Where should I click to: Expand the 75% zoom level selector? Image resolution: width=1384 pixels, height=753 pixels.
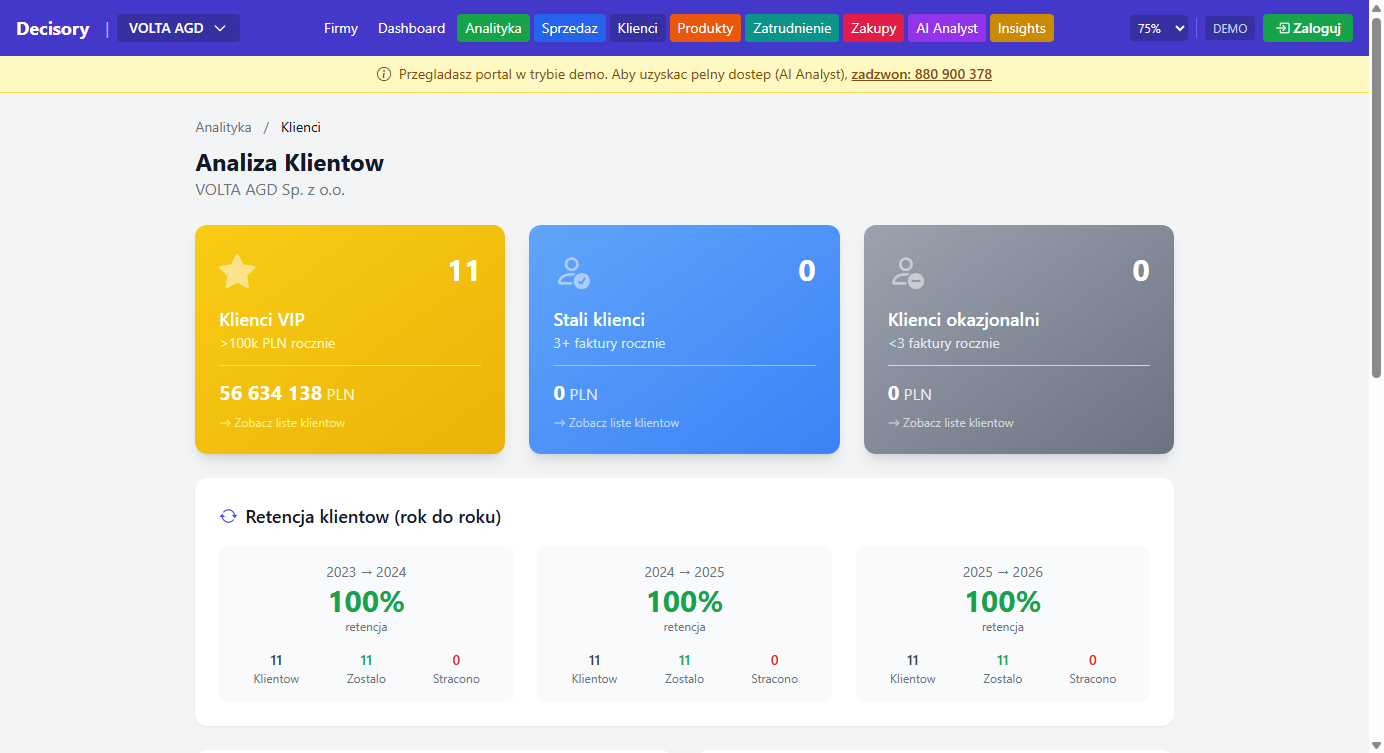[x=1159, y=29]
